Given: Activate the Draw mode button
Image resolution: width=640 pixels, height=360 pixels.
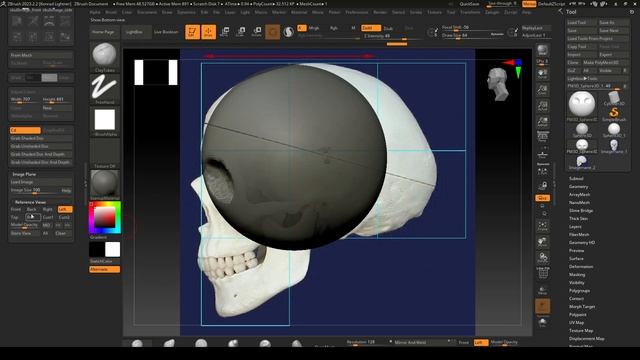Looking at the screenshot, I should pyautogui.click(x=209, y=32).
